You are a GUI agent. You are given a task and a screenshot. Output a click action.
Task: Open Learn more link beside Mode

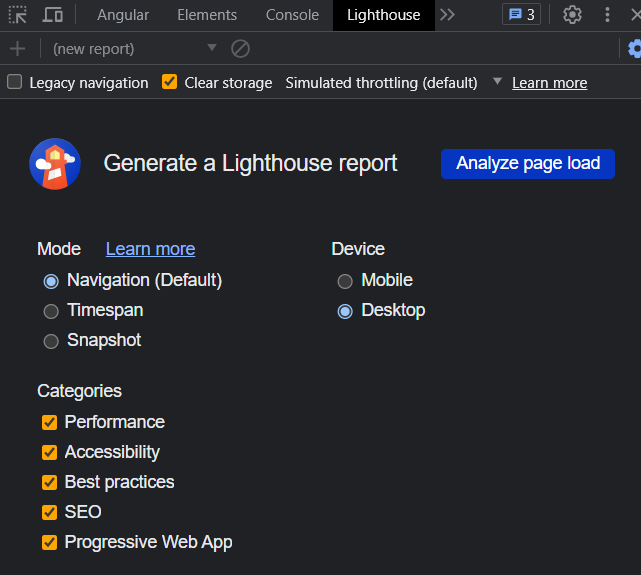150,249
